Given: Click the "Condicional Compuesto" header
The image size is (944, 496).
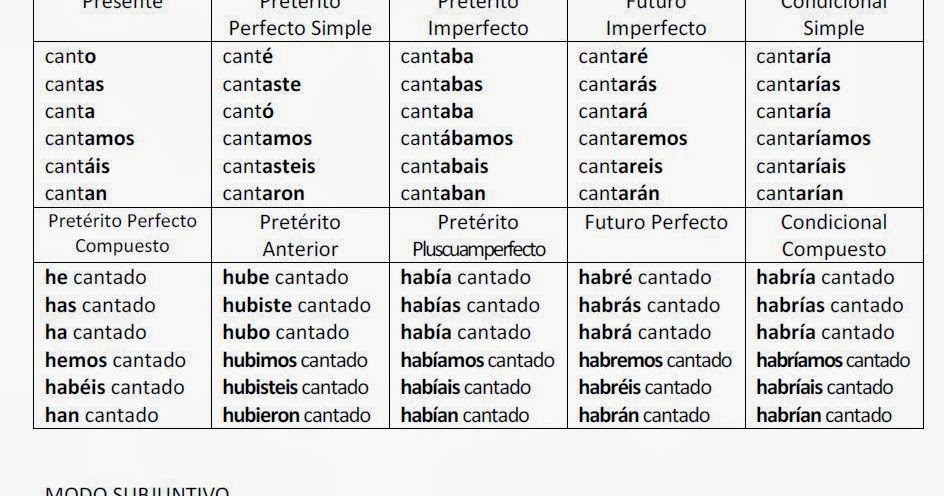Looking at the screenshot, I should tap(834, 235).
